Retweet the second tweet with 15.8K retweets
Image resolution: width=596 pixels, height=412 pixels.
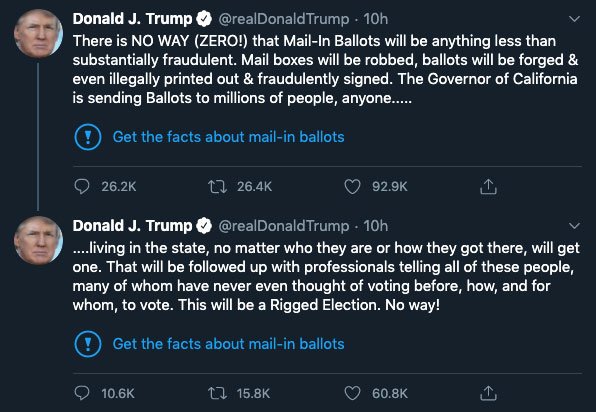[x=217, y=393]
